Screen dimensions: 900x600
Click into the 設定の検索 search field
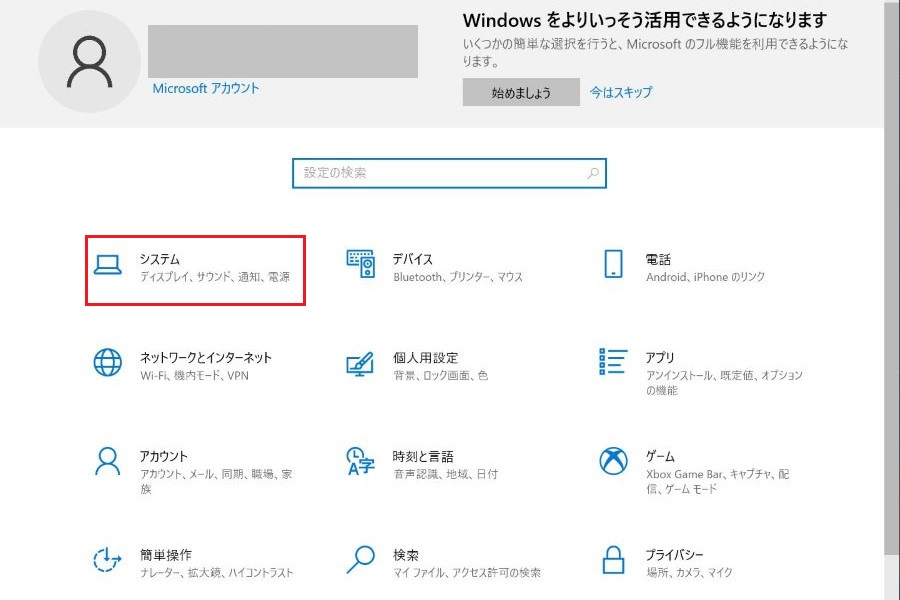pyautogui.click(x=440, y=173)
